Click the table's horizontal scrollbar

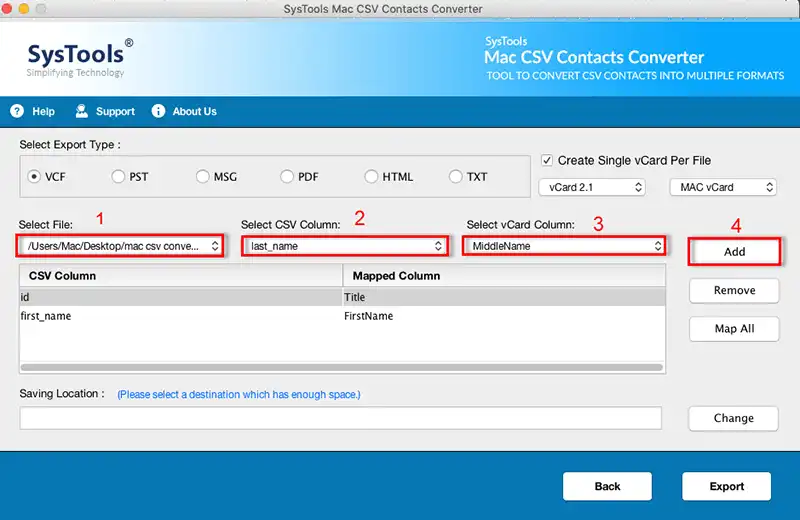(x=342, y=367)
